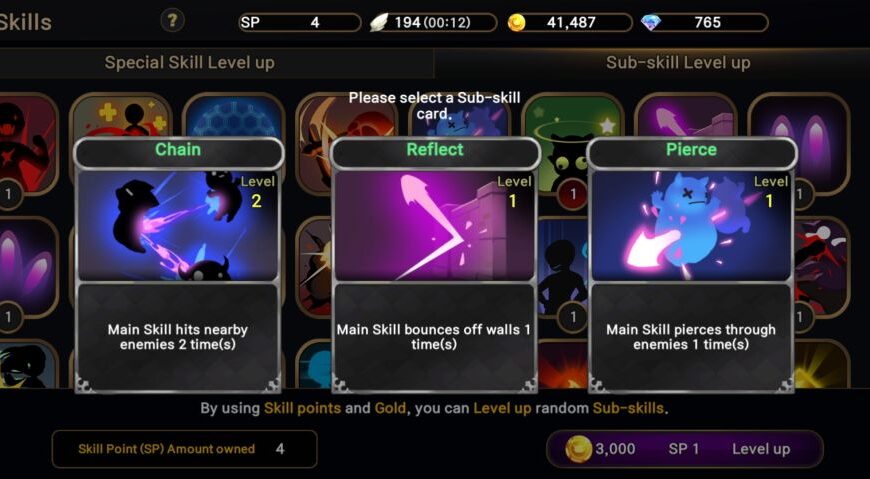Select the red stickman skill icon at left
The height and width of the screenshot is (479, 870).
point(28,144)
